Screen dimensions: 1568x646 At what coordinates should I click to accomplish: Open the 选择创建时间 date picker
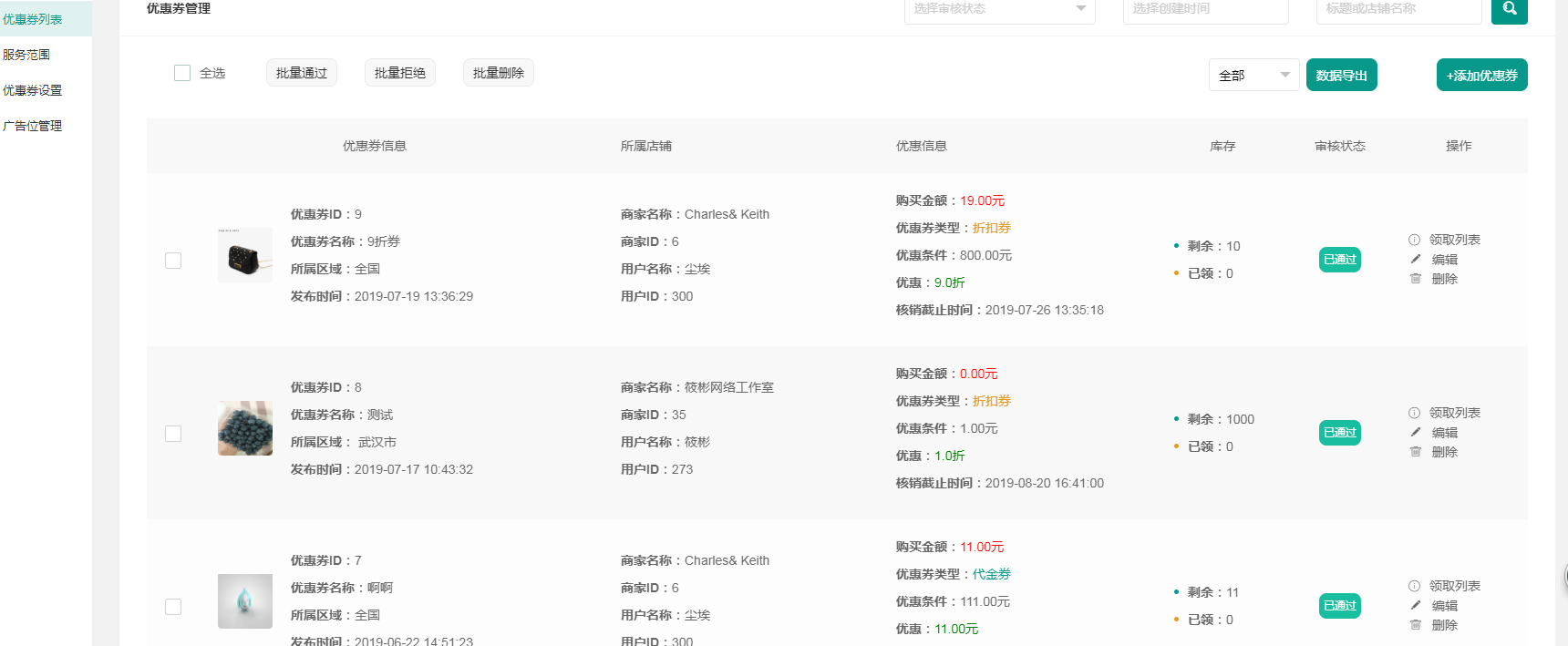tap(1205, 9)
